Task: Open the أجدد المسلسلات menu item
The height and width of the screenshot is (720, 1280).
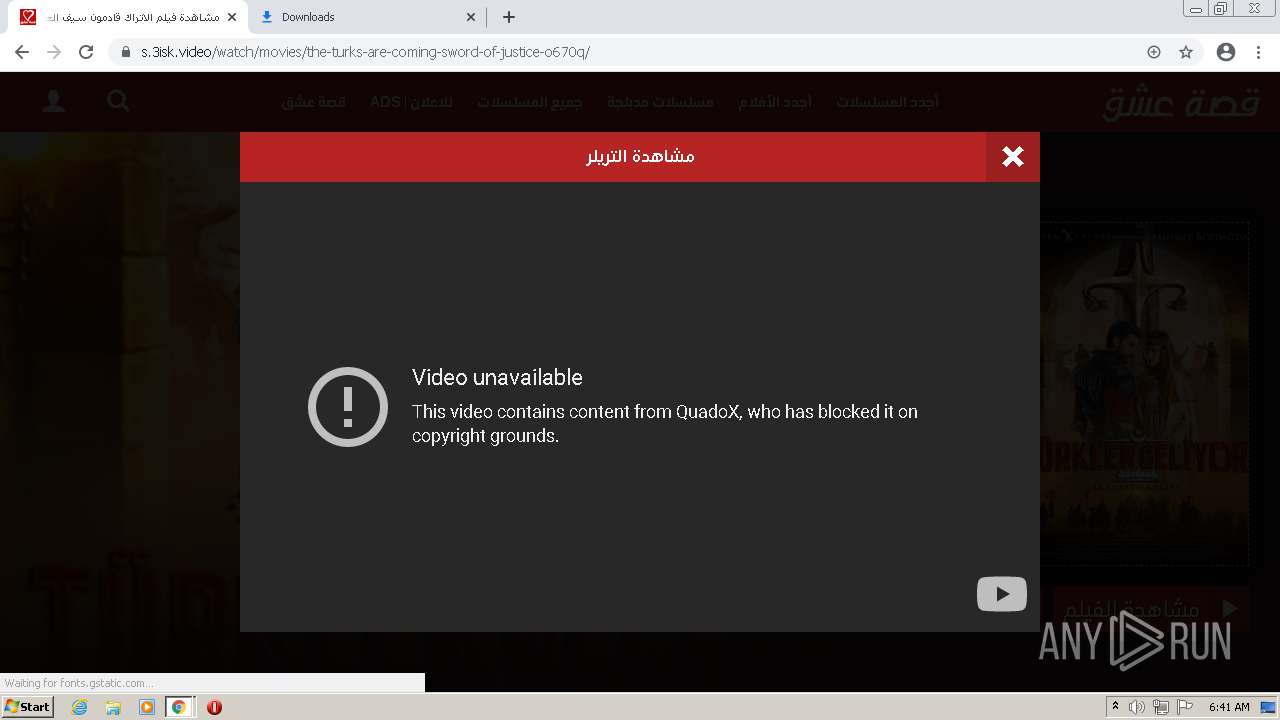Action: [x=888, y=102]
